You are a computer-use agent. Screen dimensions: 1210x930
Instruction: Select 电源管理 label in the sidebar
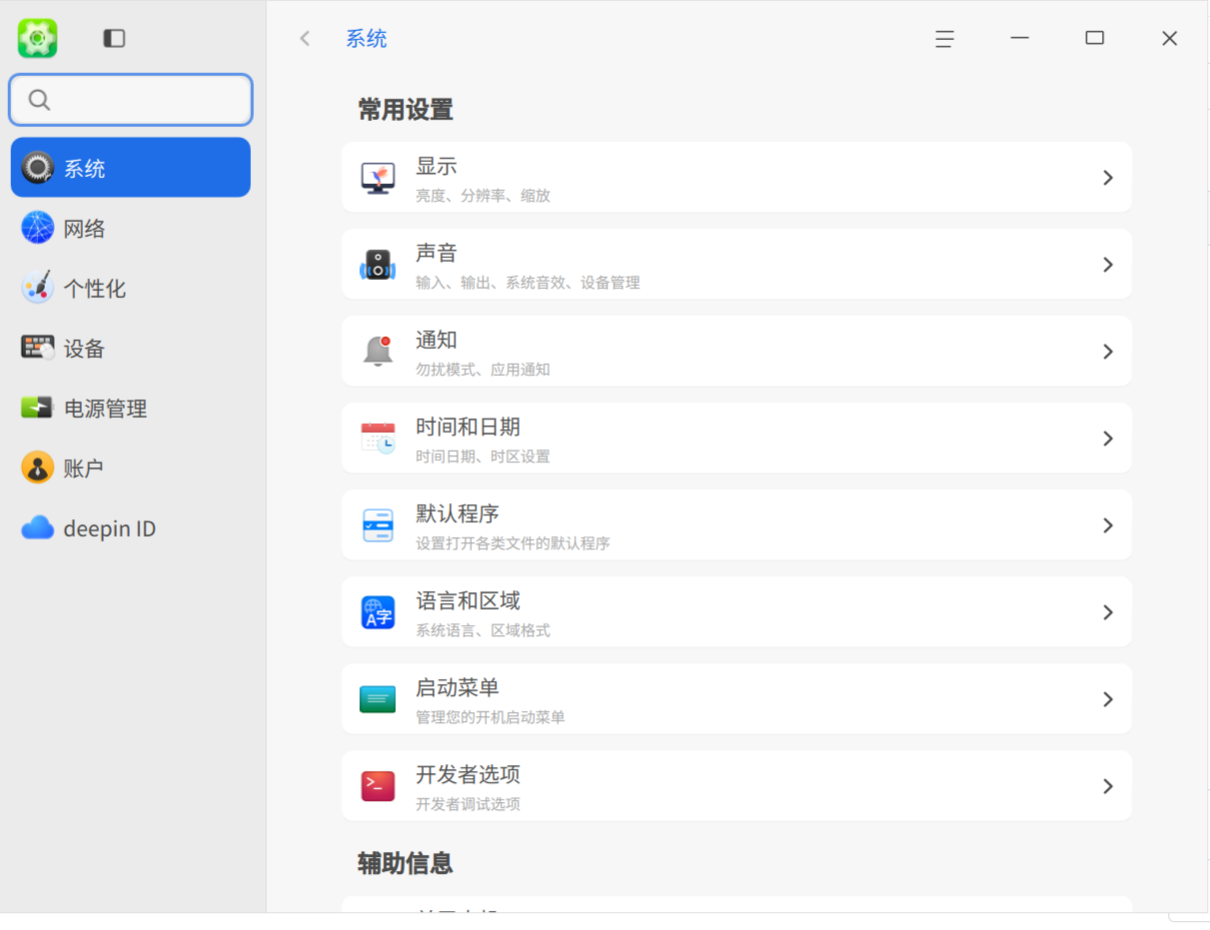coord(106,408)
